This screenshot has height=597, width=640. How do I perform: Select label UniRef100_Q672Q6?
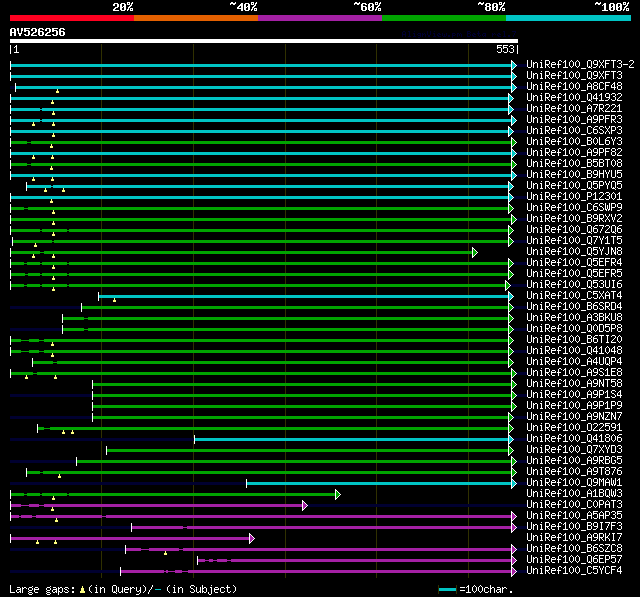pyautogui.click(x=574, y=230)
